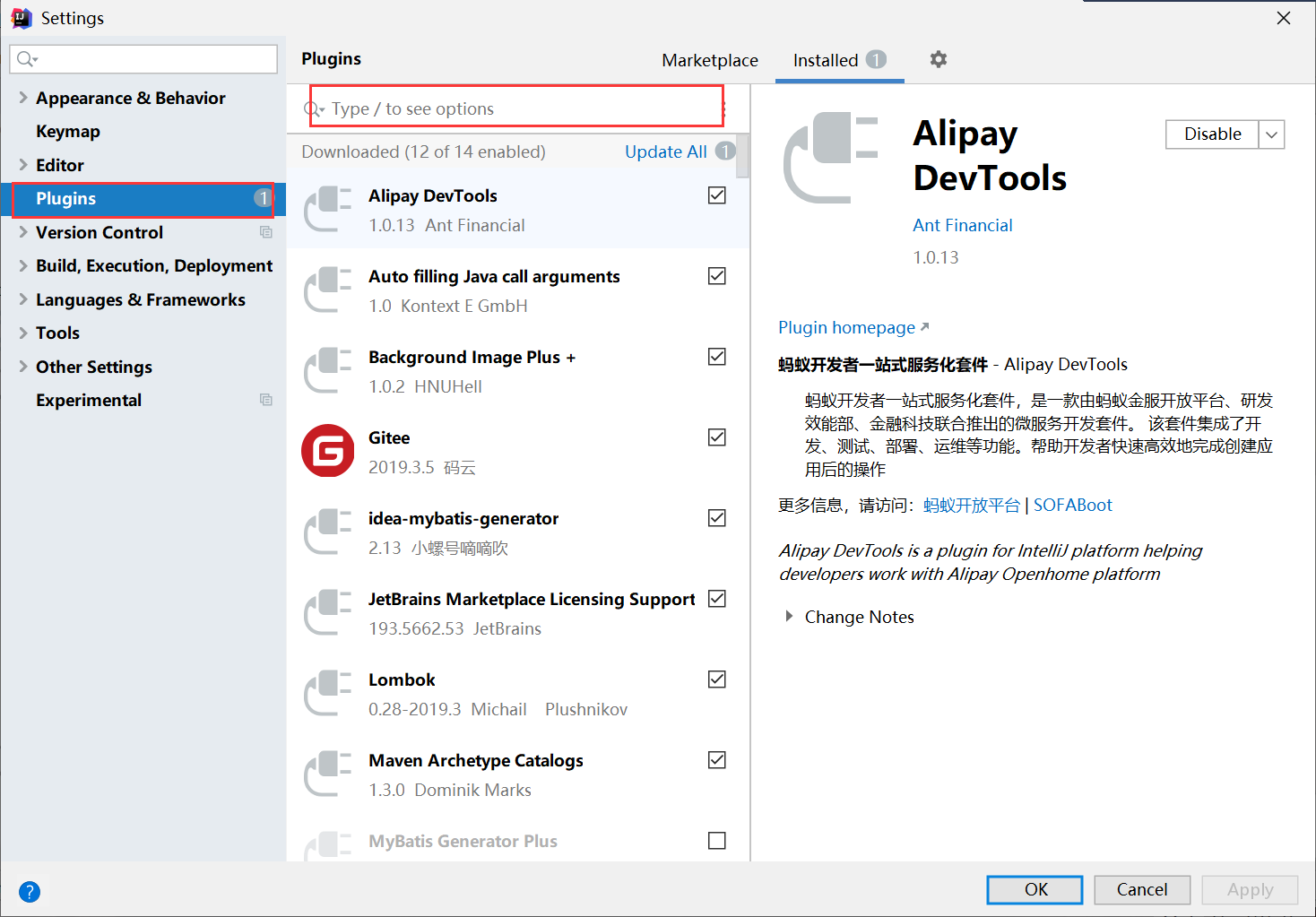
Task: Select Keymap in settings tree
Action: [x=68, y=131]
